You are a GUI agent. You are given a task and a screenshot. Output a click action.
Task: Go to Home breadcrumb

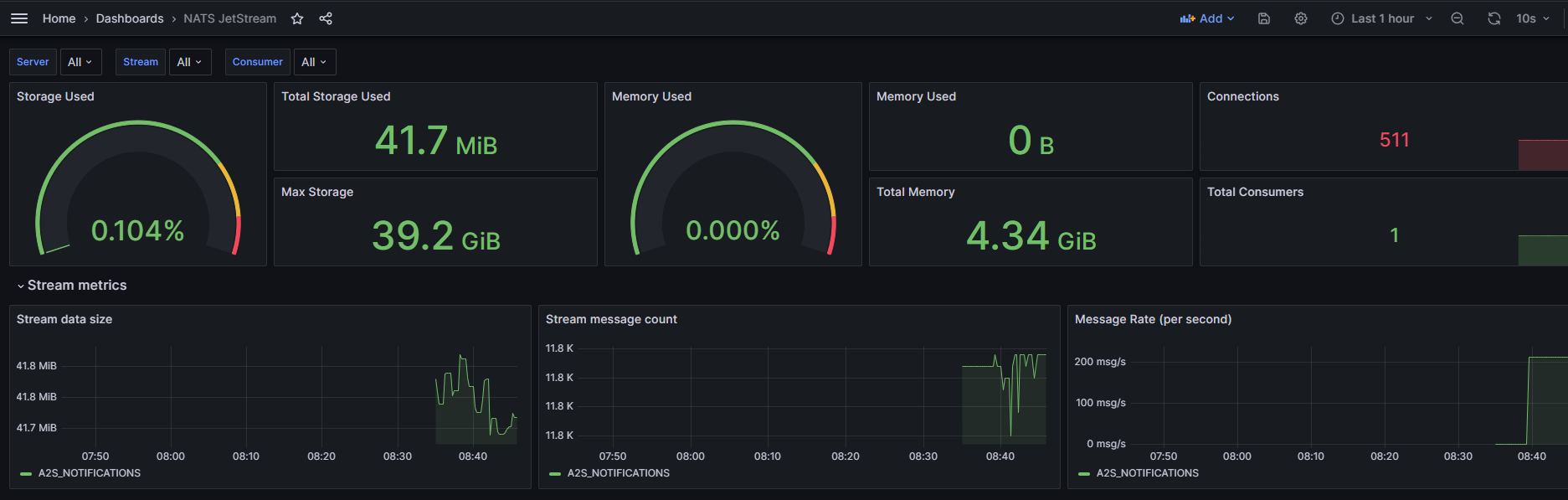tap(59, 18)
